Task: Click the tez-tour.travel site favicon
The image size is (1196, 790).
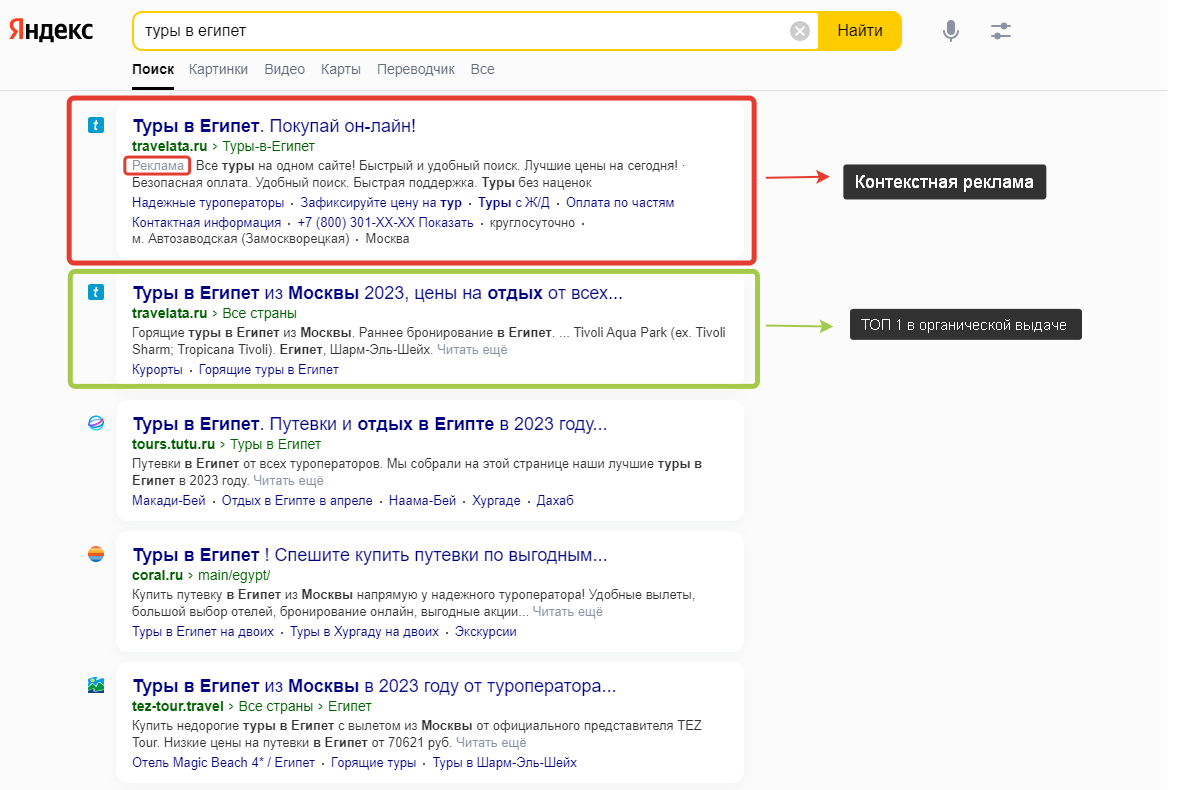Action: tap(95, 685)
